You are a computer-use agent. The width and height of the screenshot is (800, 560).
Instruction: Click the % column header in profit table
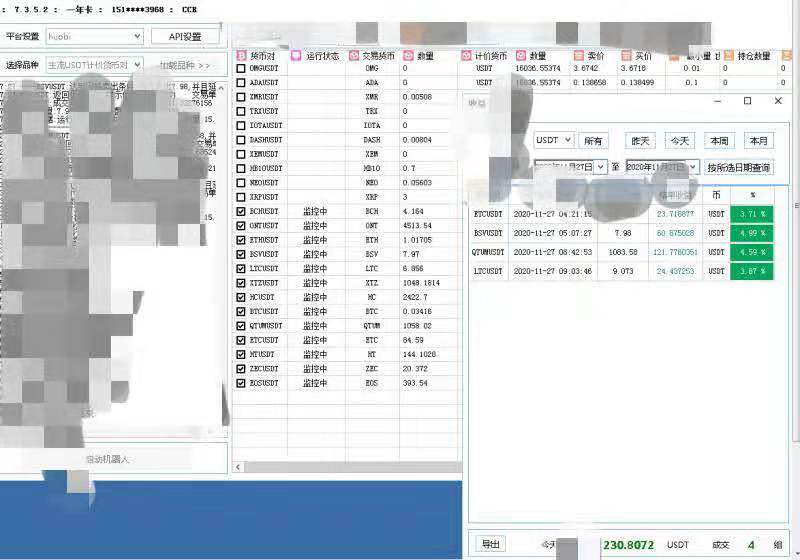pos(753,195)
